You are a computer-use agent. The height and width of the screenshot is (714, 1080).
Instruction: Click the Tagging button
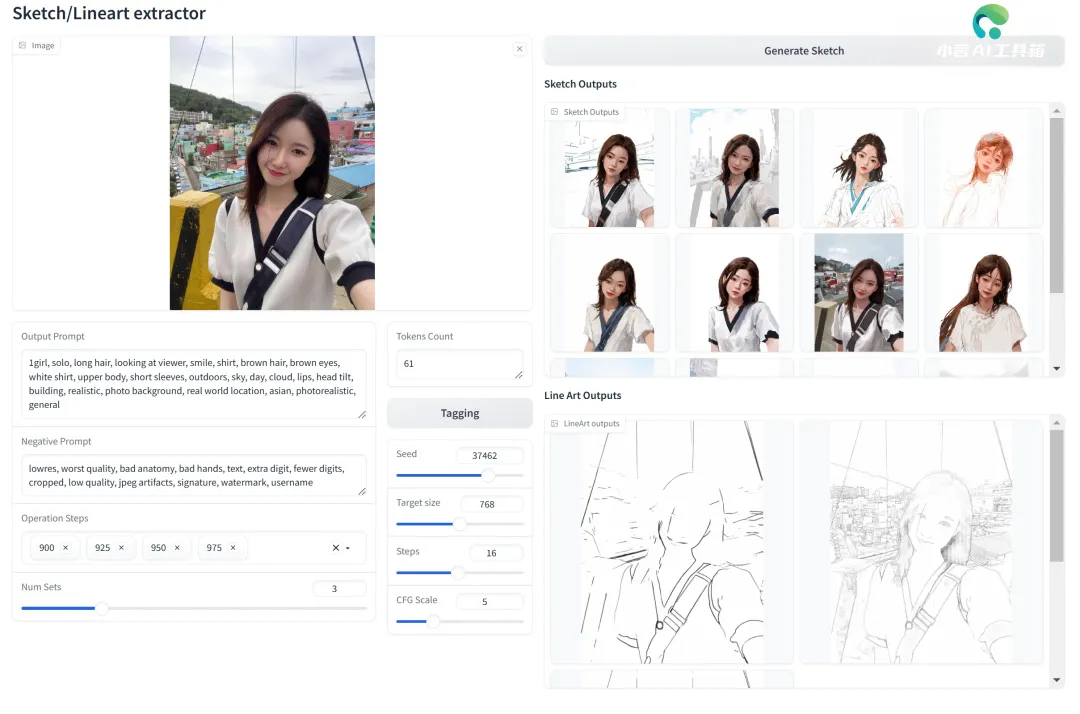tap(459, 413)
